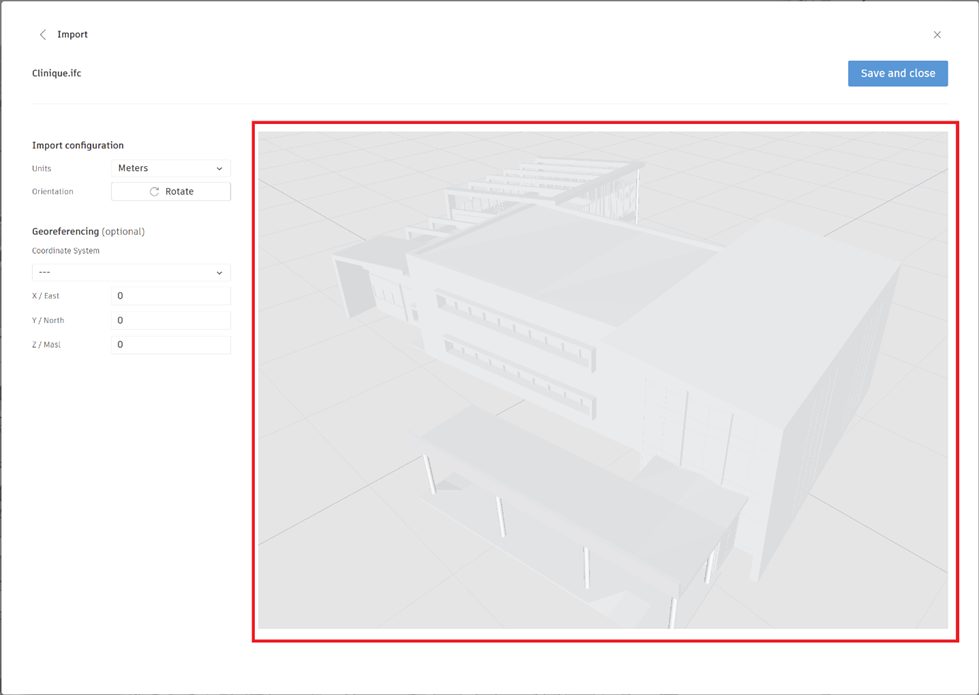Click the Import title text

[x=72, y=35]
